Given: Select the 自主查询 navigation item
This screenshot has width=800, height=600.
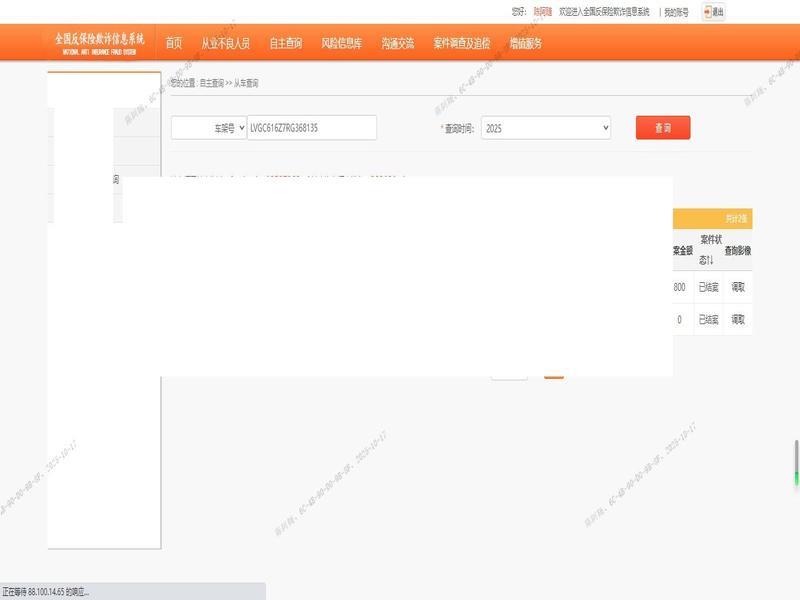Looking at the screenshot, I should [286, 43].
